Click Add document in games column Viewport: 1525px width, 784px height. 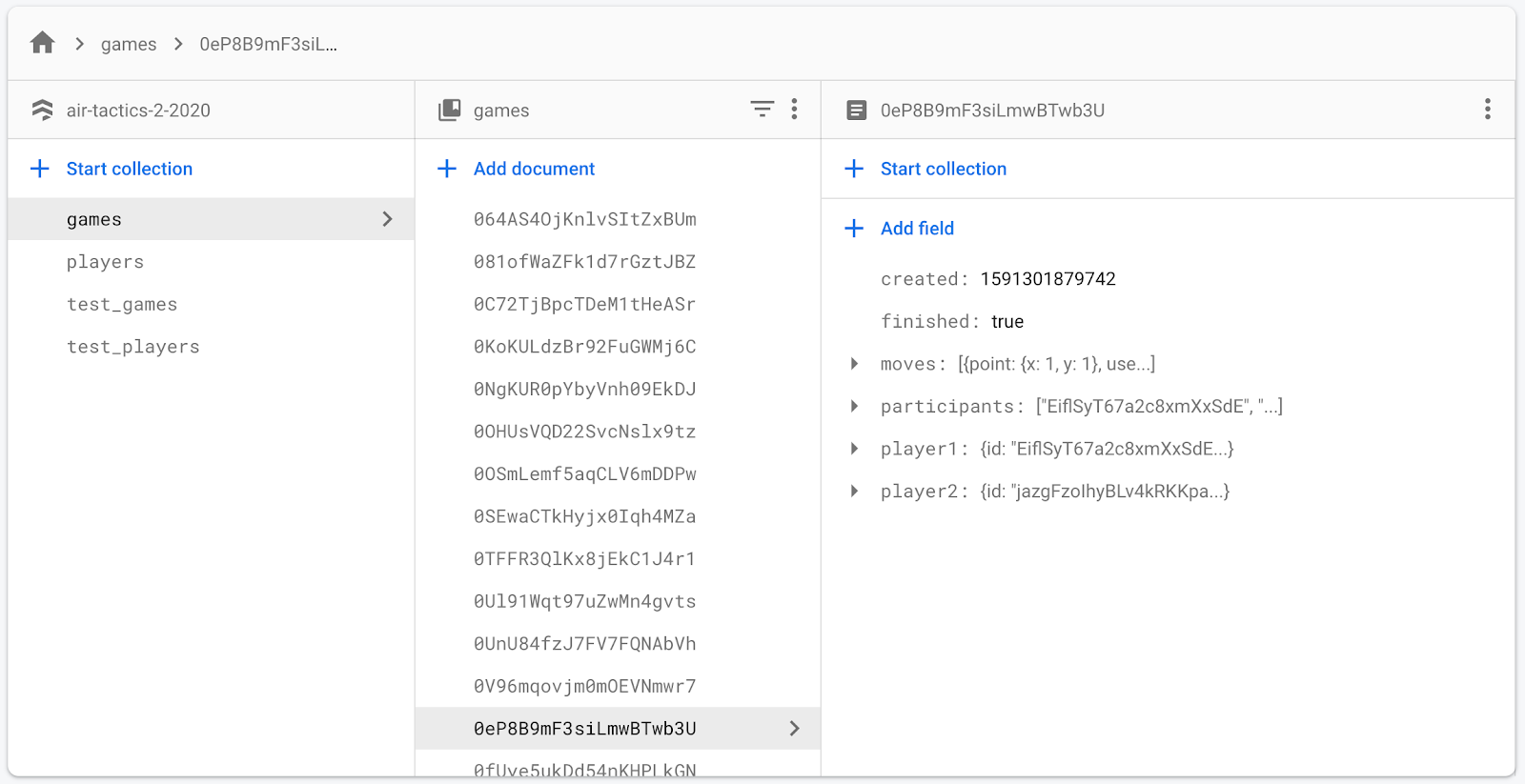click(x=533, y=169)
